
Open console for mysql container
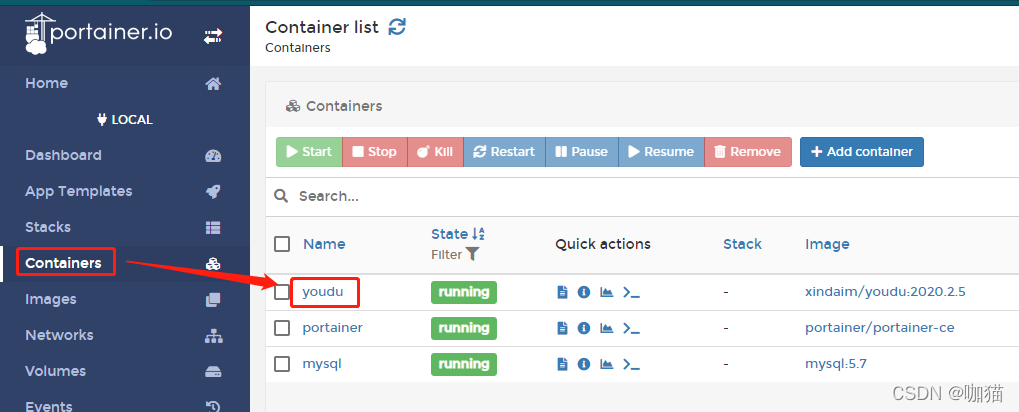[x=631, y=365]
